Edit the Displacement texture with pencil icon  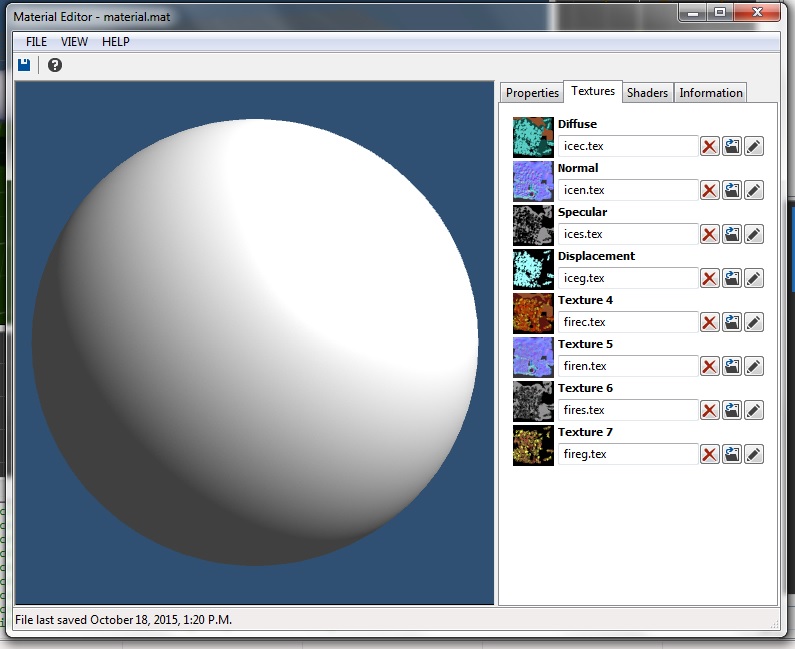coord(754,278)
